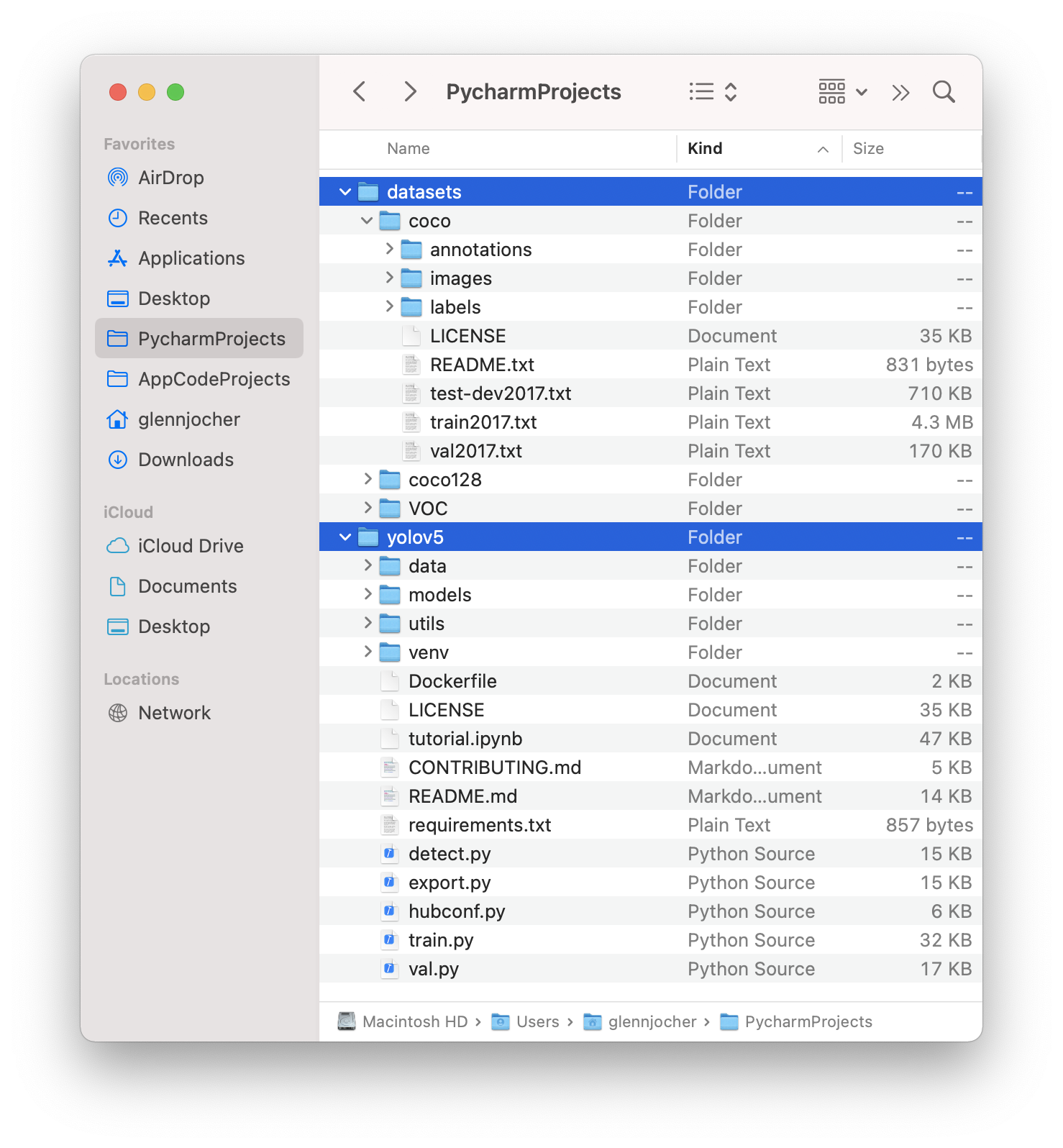The height and width of the screenshot is (1148, 1063).
Task: Select val2017.txt file
Action: coord(651,451)
